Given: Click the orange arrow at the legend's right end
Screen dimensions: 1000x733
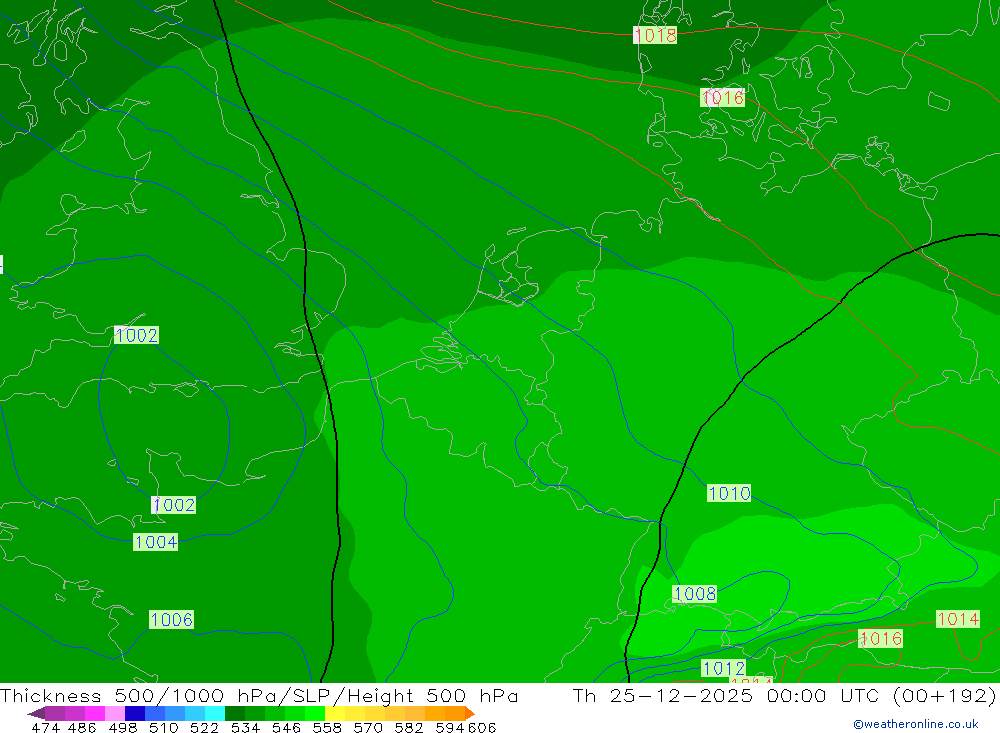Looking at the screenshot, I should coord(470,713).
